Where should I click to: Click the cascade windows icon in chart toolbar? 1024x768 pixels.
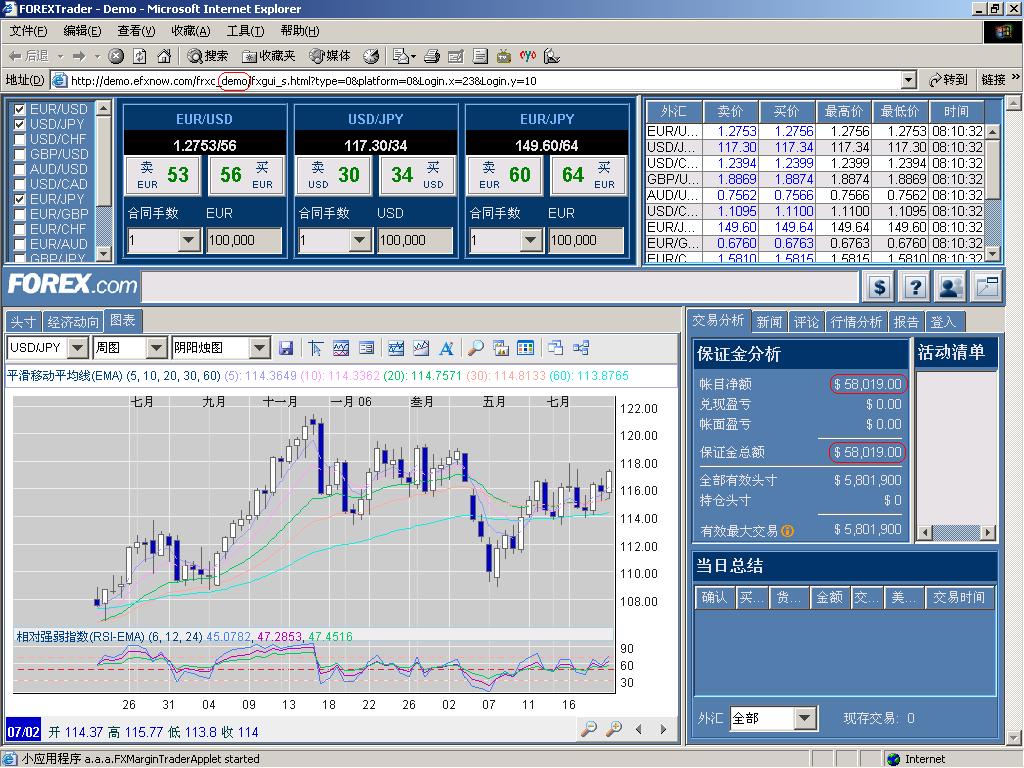[556, 348]
